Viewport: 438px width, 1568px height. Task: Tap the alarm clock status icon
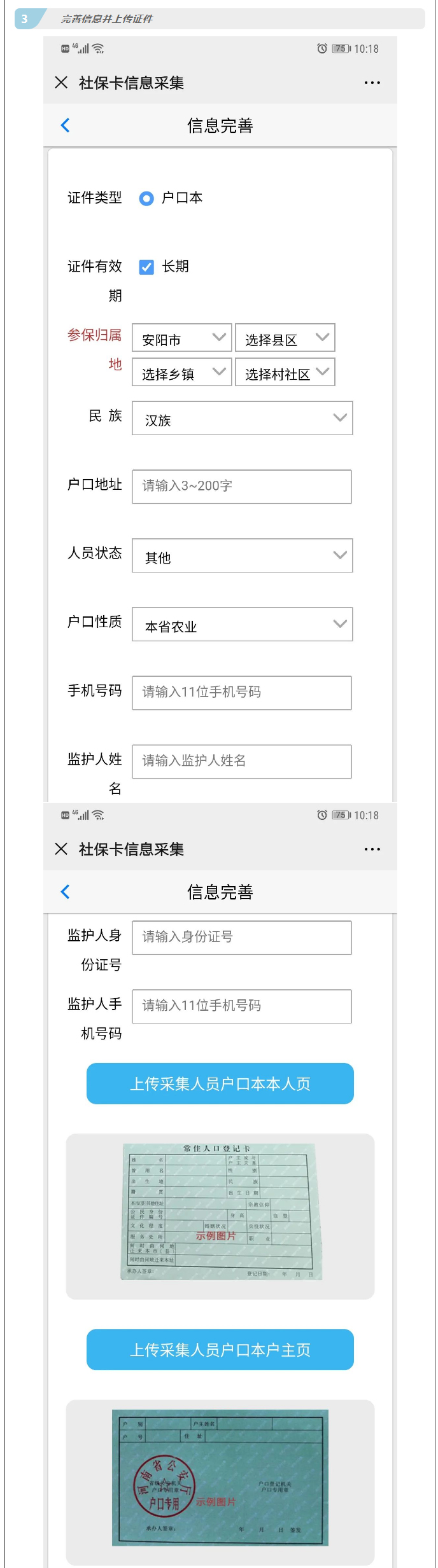[322, 49]
